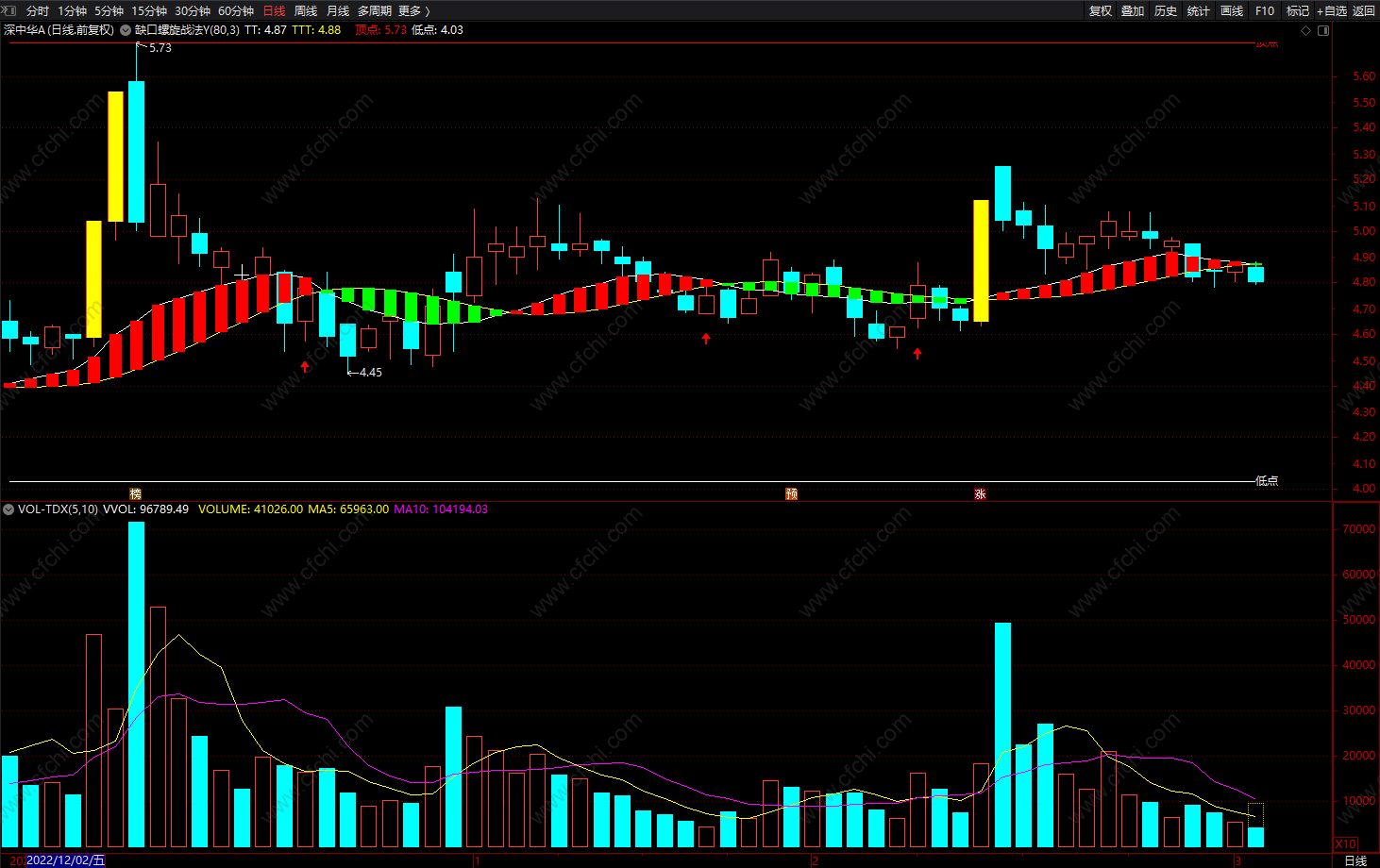Select the 60分钟 period tab
Screen dimensions: 1380x868
coord(236,11)
